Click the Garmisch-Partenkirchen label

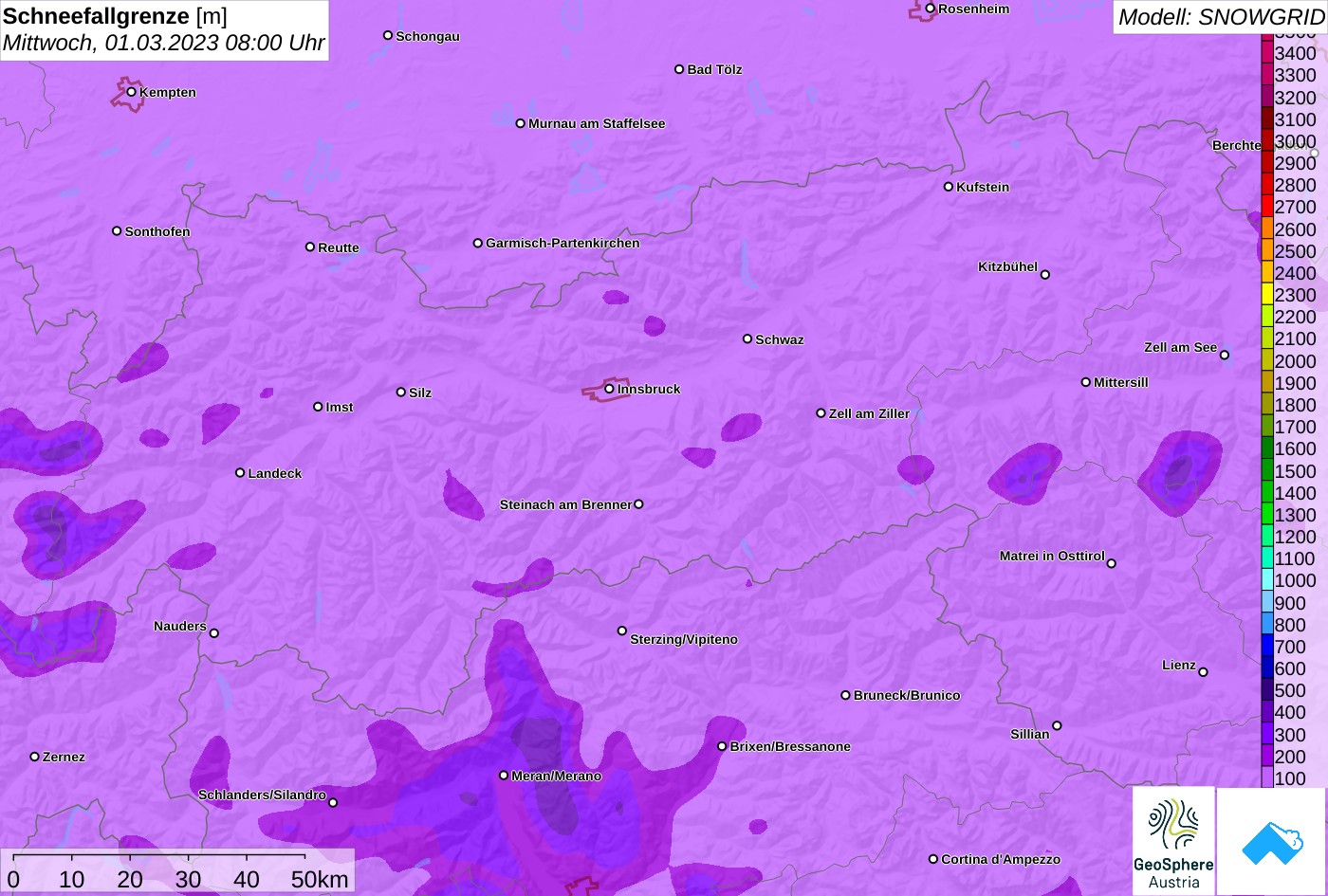[x=563, y=243]
